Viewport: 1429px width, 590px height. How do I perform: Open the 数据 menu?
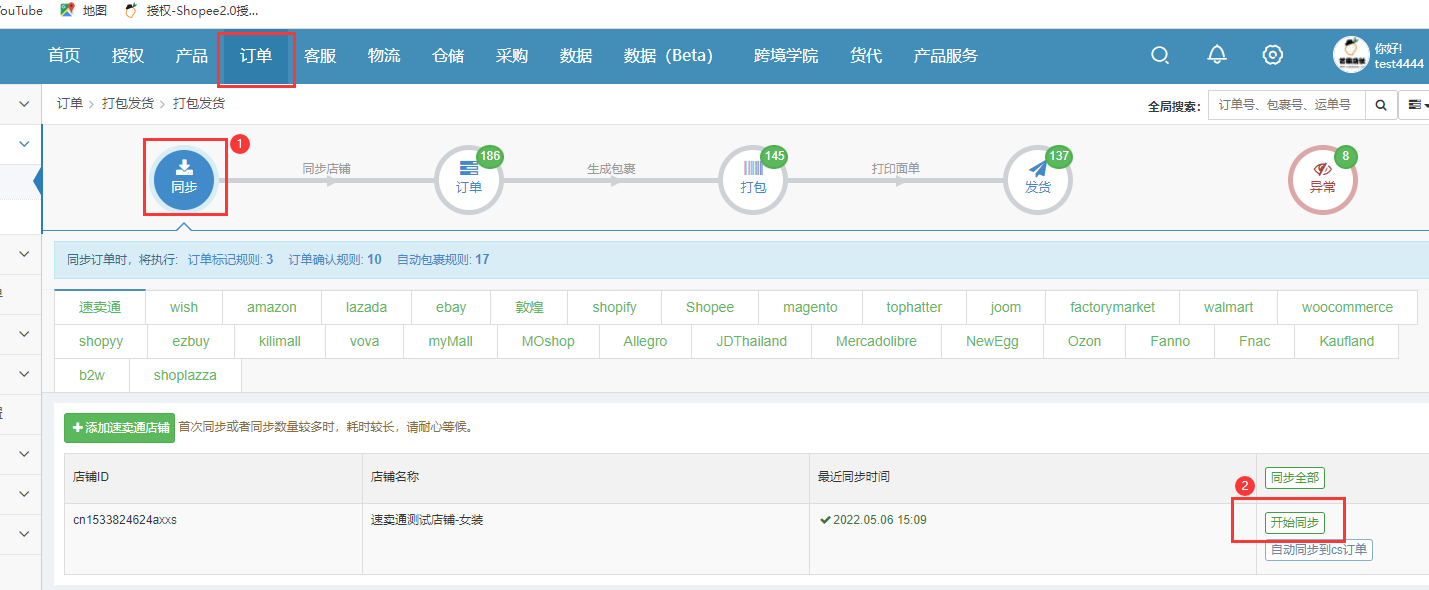pyautogui.click(x=576, y=56)
